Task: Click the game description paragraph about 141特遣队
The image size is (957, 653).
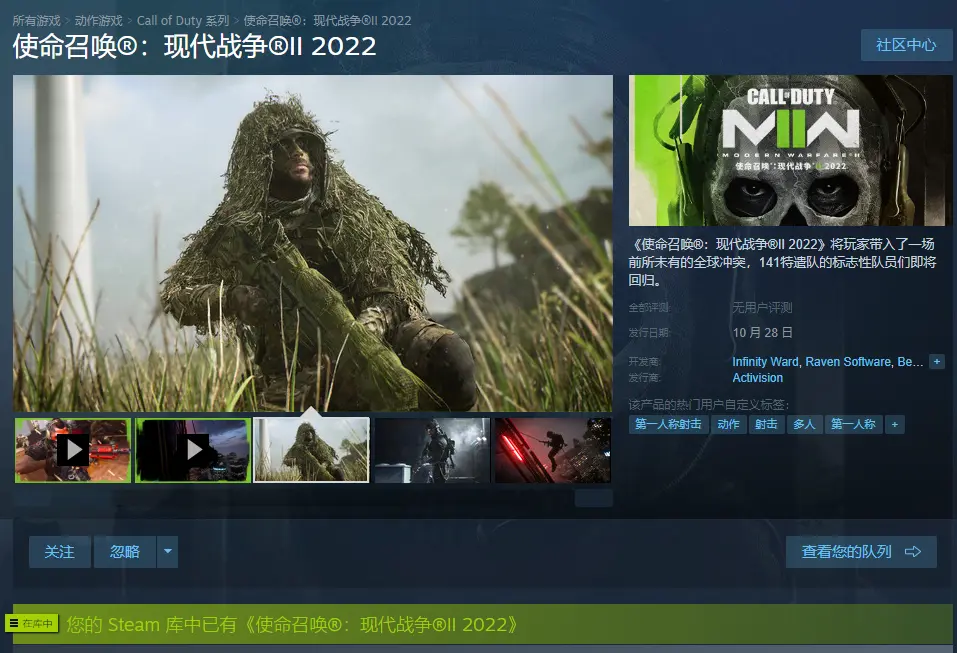Action: (783, 262)
